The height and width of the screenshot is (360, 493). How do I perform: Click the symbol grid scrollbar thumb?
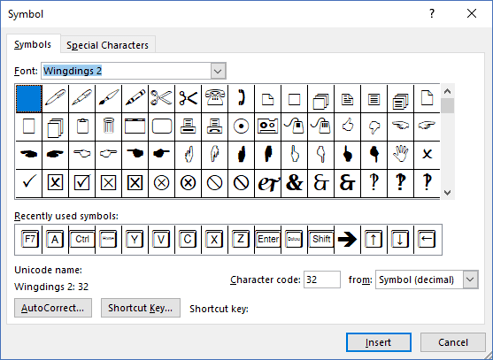click(x=447, y=106)
